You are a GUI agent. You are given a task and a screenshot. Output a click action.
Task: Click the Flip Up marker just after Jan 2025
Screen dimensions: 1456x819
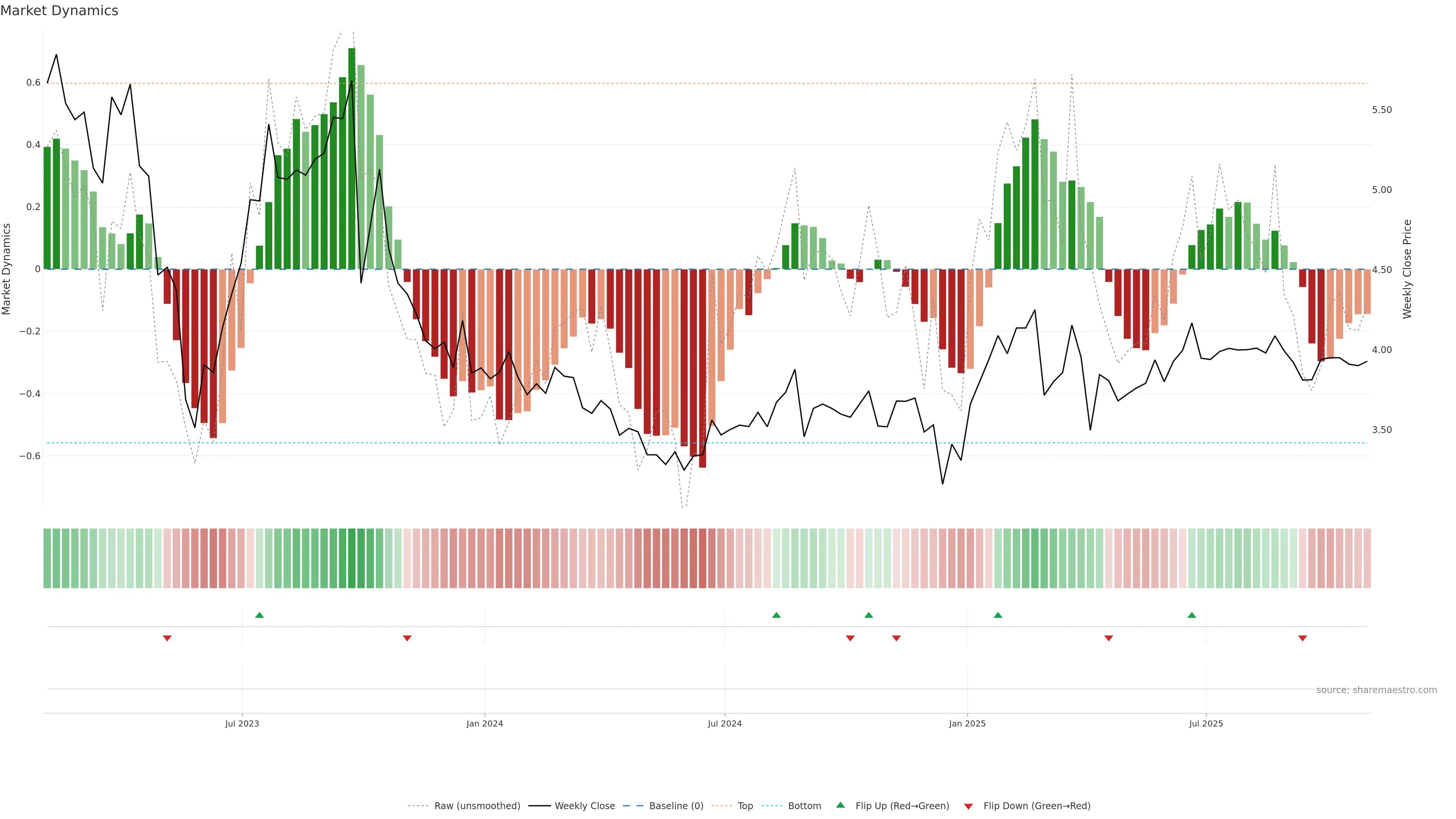coord(998,615)
